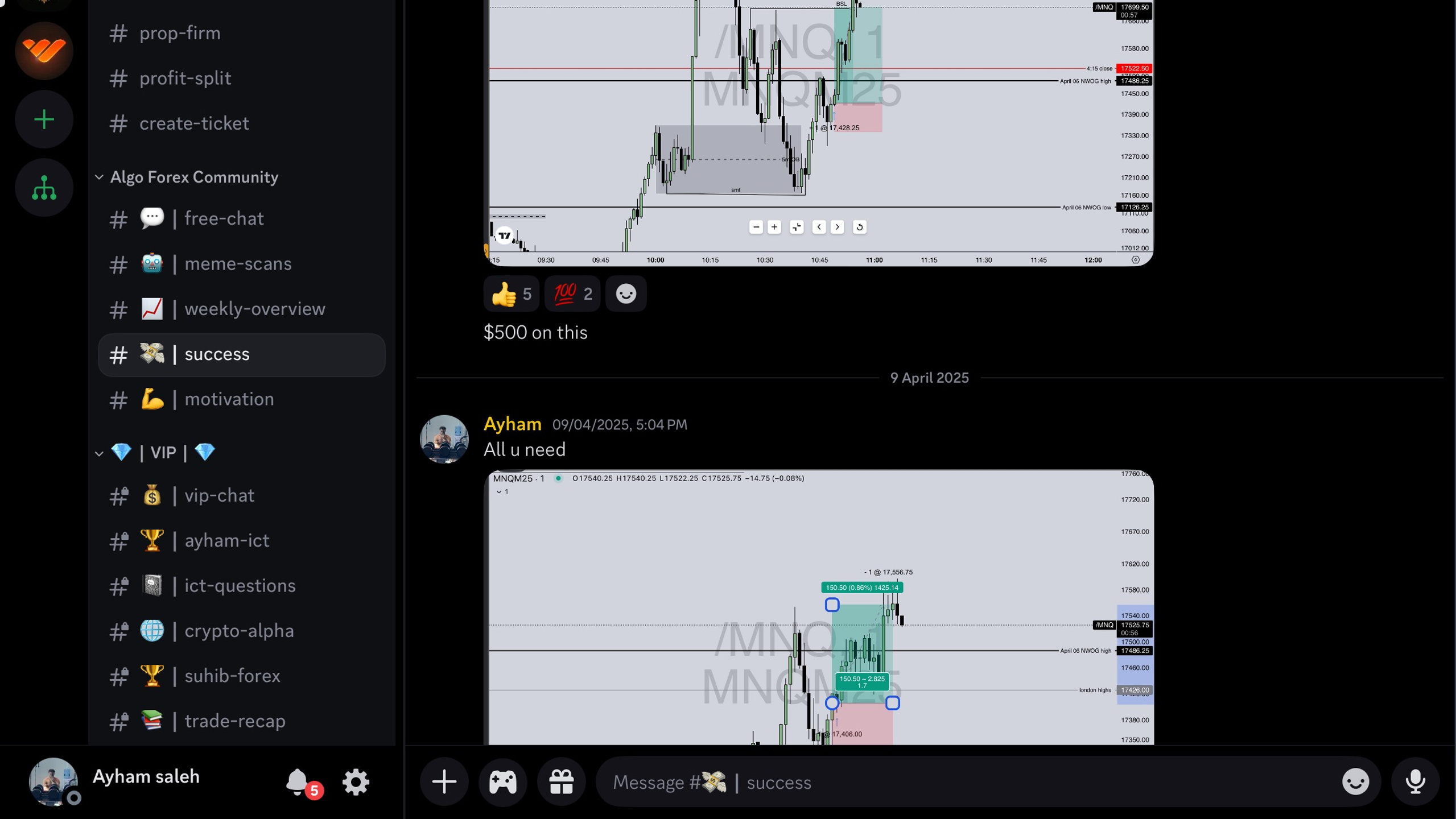Click the chart reset view icon
The image size is (1456, 819).
coord(859,227)
